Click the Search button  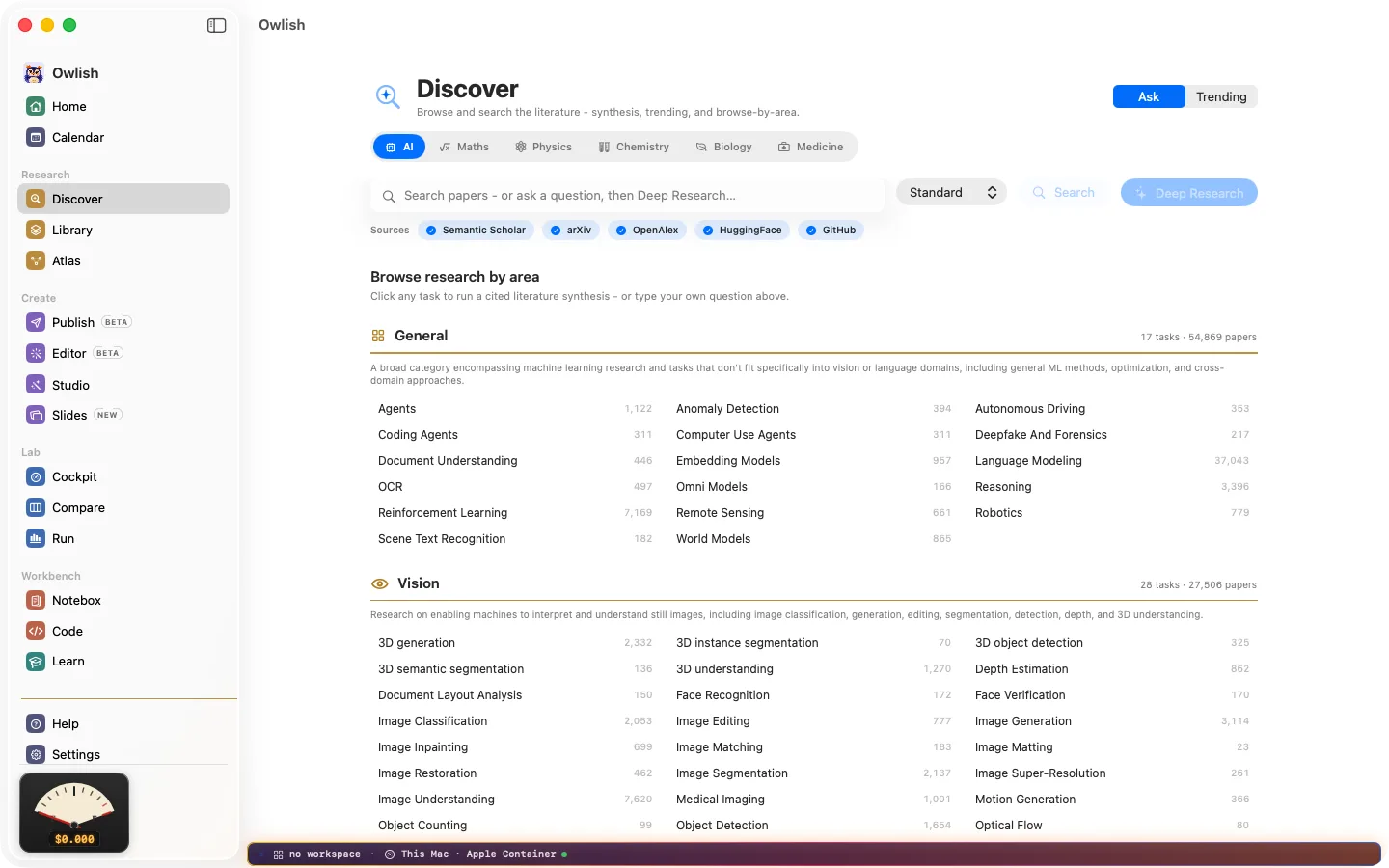click(x=1063, y=193)
